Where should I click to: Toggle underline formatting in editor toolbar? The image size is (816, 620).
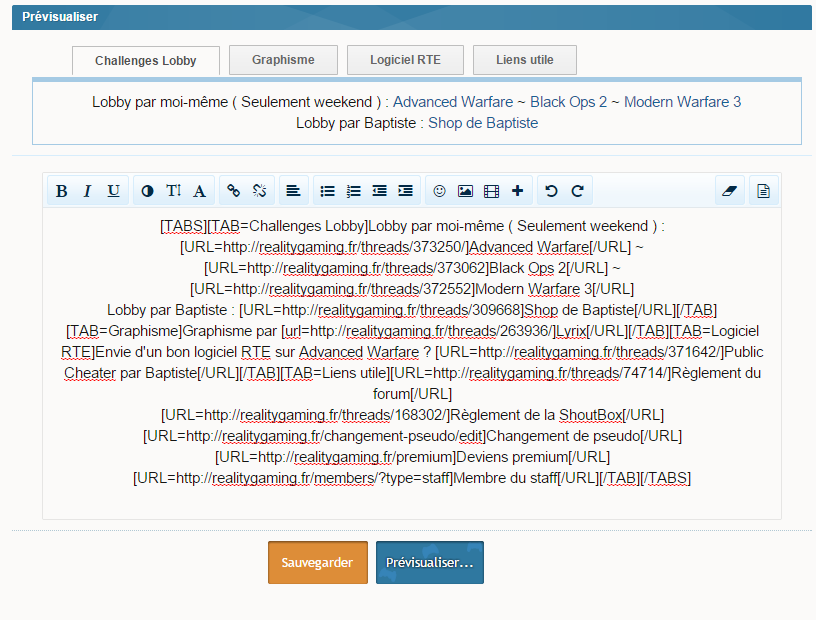(x=113, y=191)
